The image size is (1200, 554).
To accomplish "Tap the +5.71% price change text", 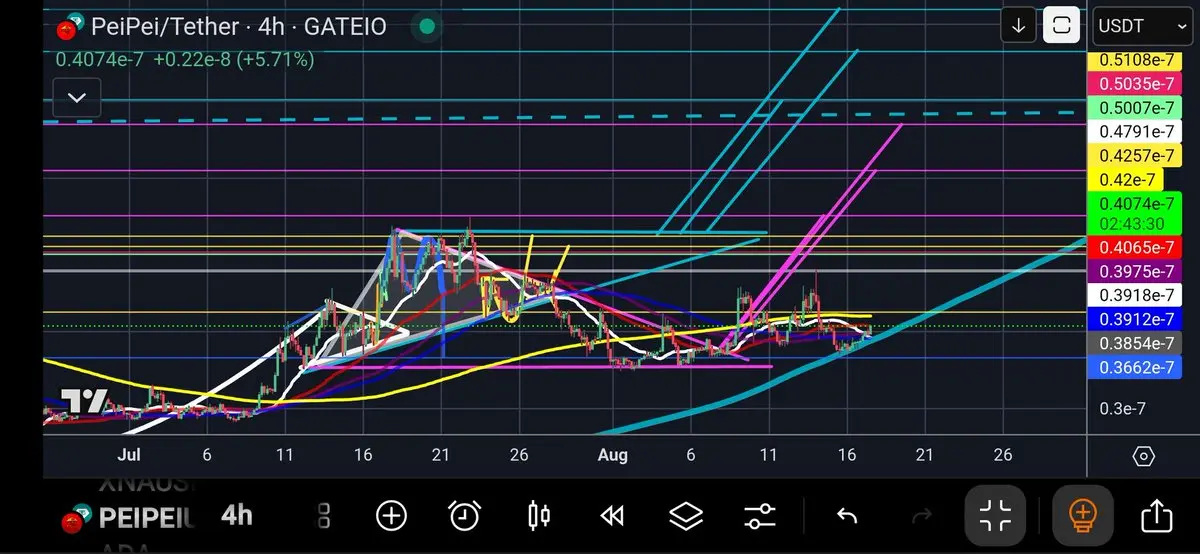I will click(275, 60).
